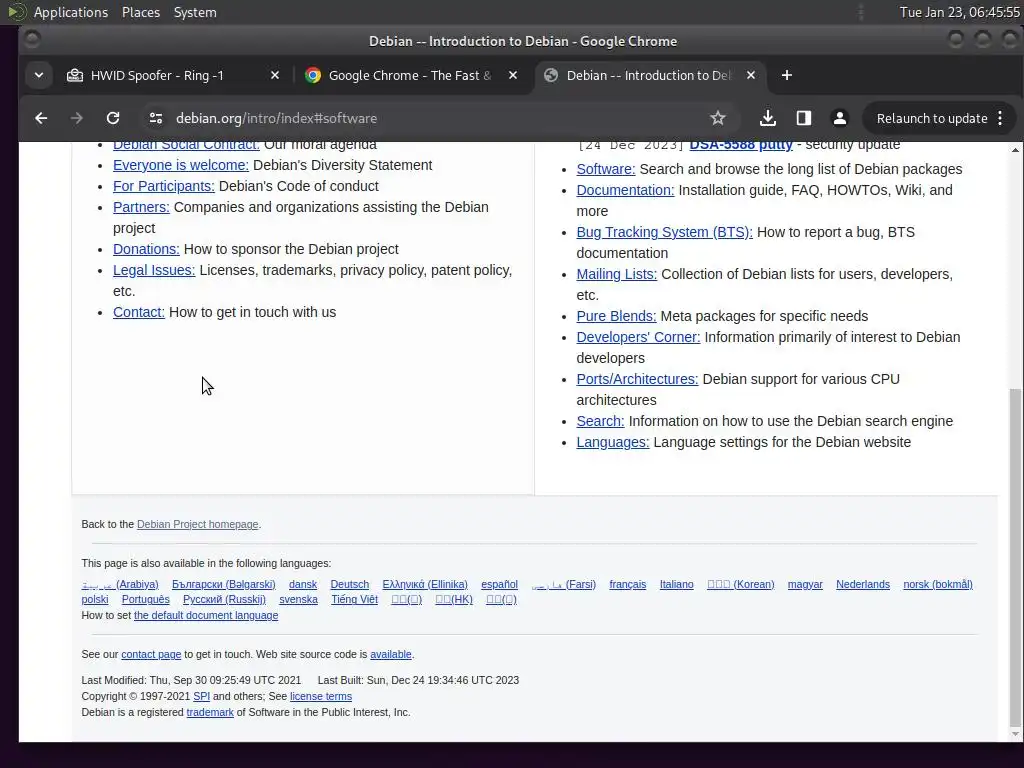Expand the tab search dropdown arrow
Image resolution: width=1024 pixels, height=768 pixels.
click(x=39, y=76)
